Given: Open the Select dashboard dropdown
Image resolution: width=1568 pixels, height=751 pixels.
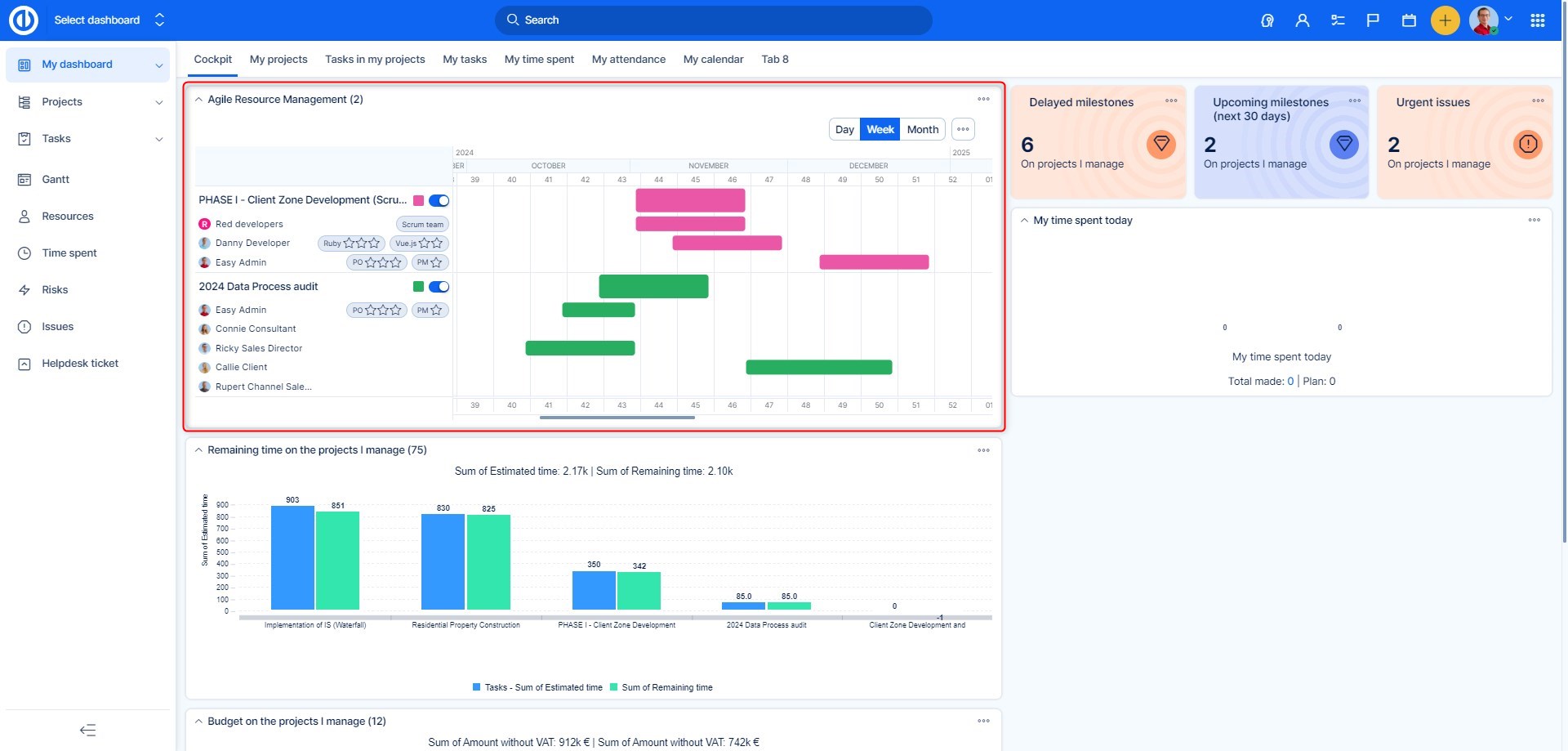Looking at the screenshot, I should 109,20.
